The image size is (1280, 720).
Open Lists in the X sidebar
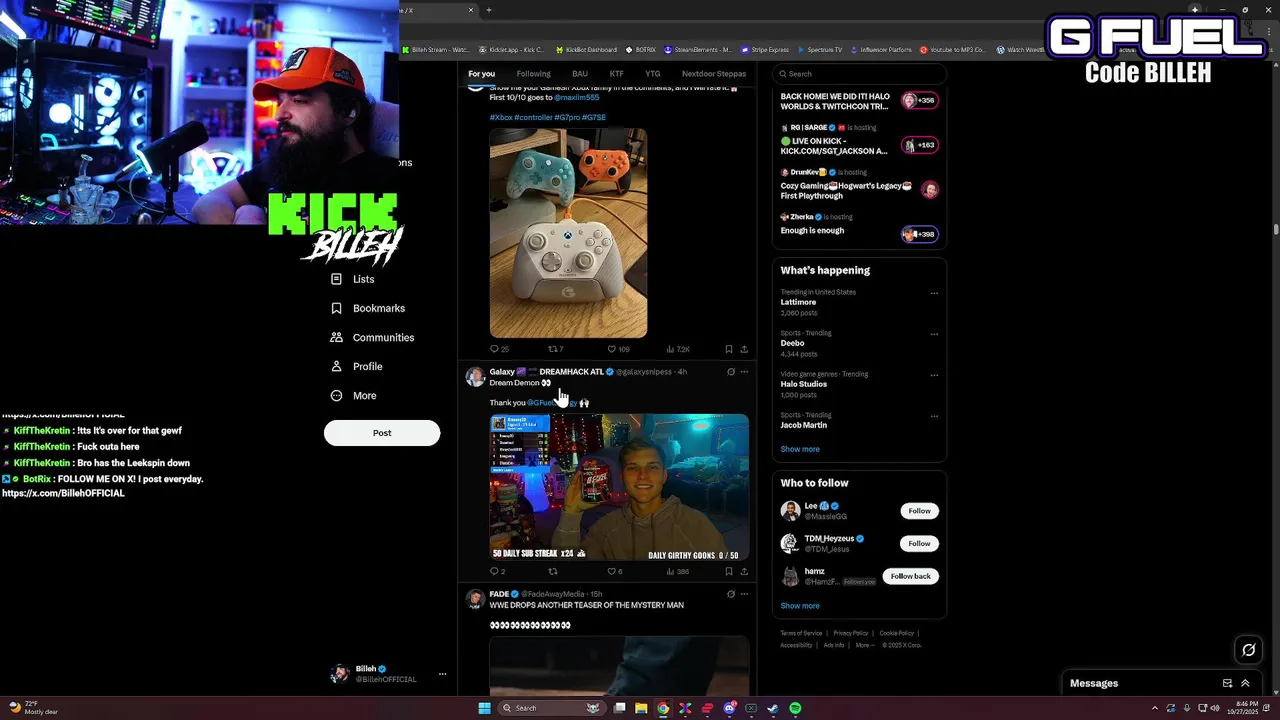(352, 279)
